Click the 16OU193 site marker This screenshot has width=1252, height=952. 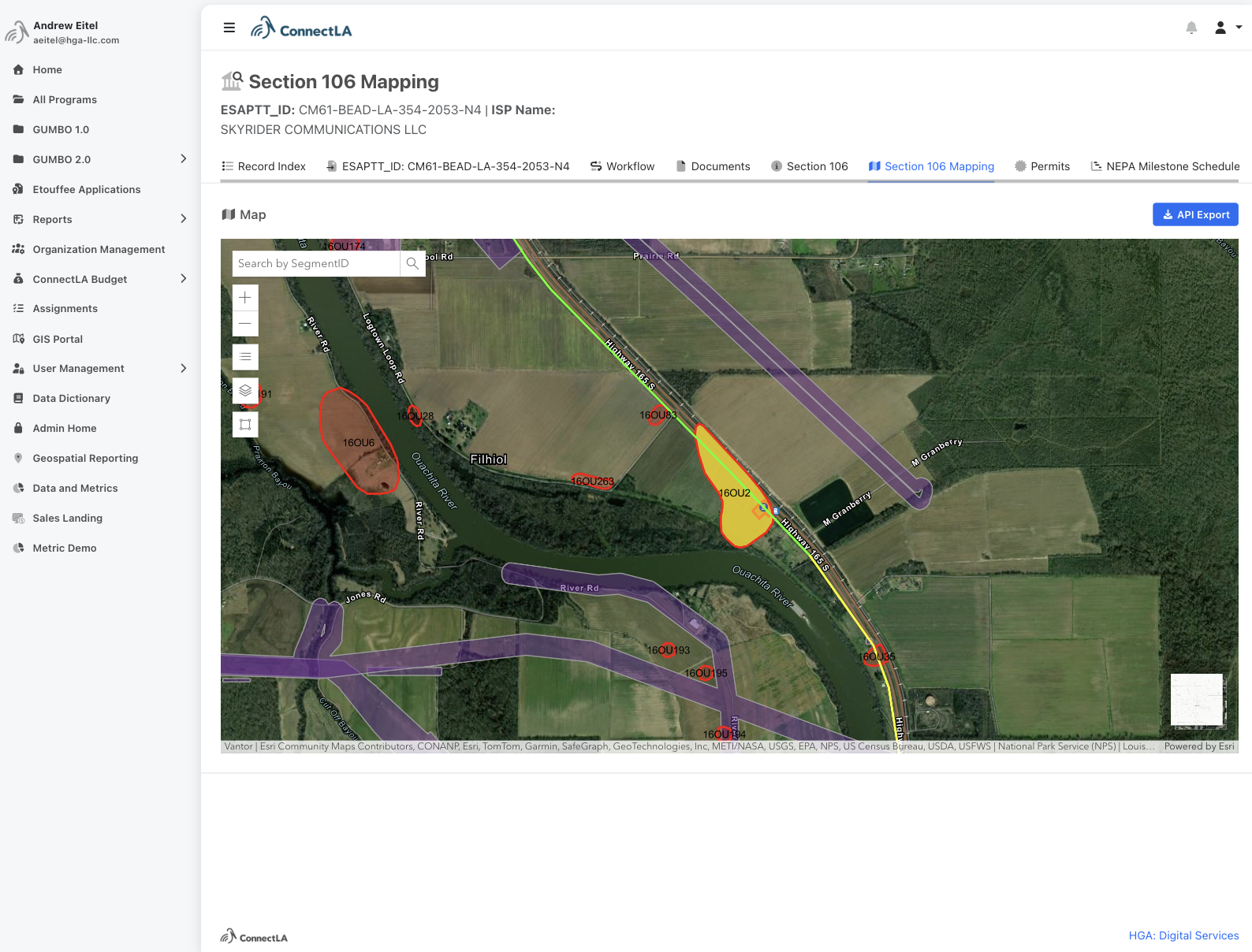[x=667, y=650]
